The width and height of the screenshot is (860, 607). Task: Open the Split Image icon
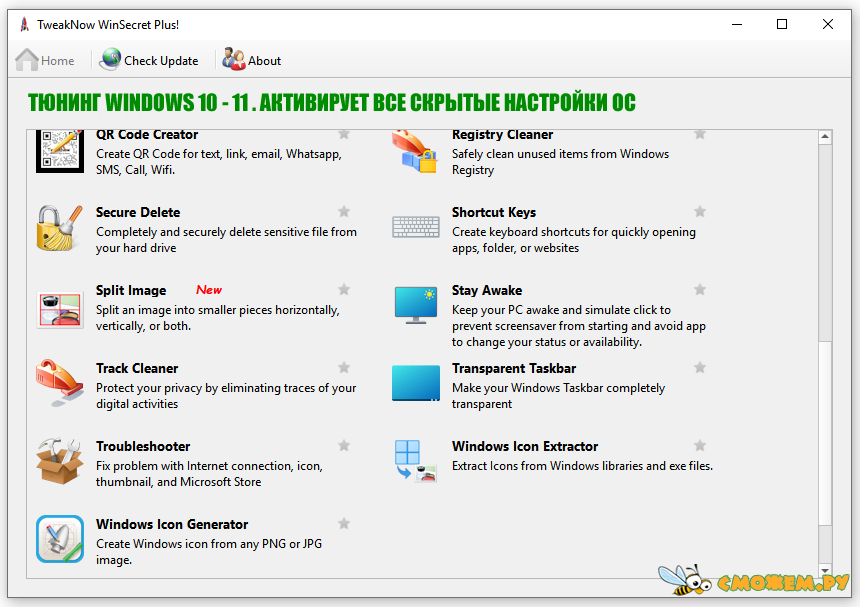[x=60, y=309]
